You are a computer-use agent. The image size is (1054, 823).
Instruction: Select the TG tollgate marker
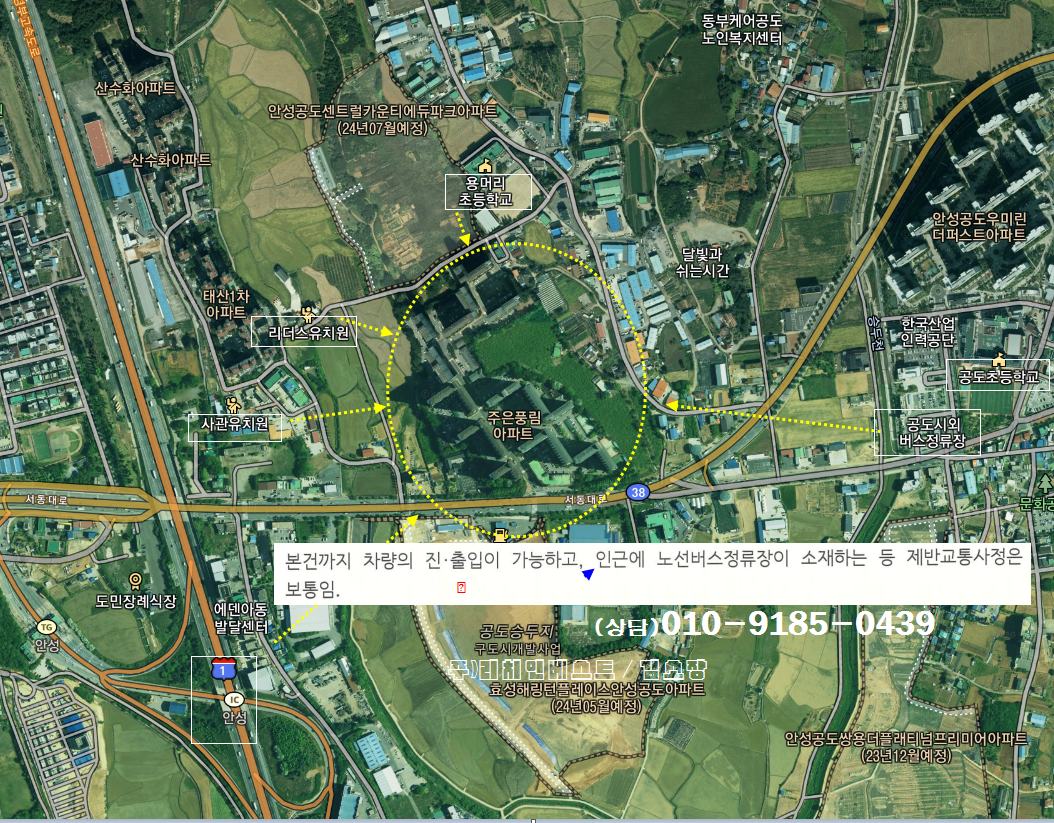pos(46,627)
